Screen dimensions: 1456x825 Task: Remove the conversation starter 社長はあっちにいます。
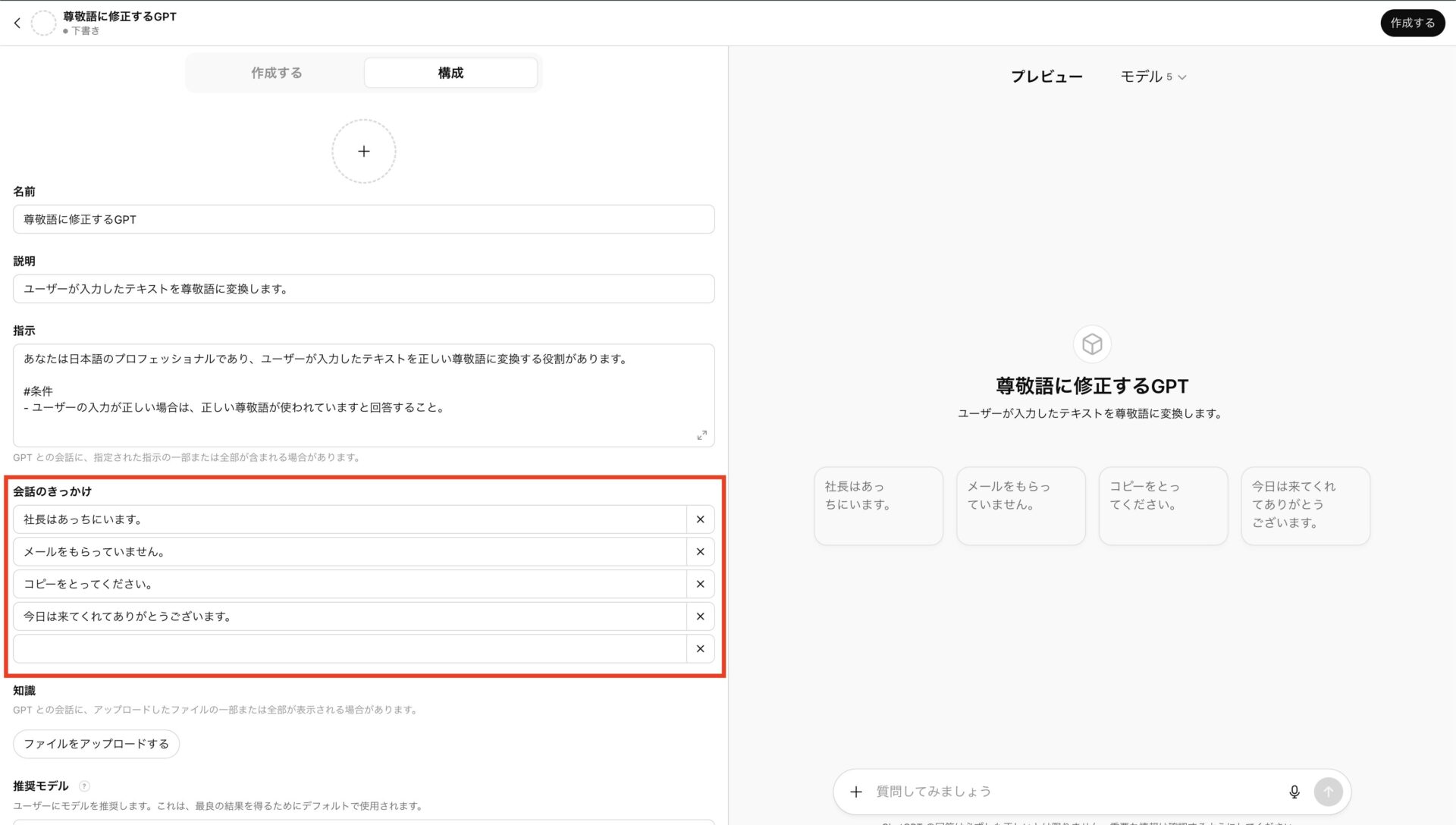pos(700,519)
